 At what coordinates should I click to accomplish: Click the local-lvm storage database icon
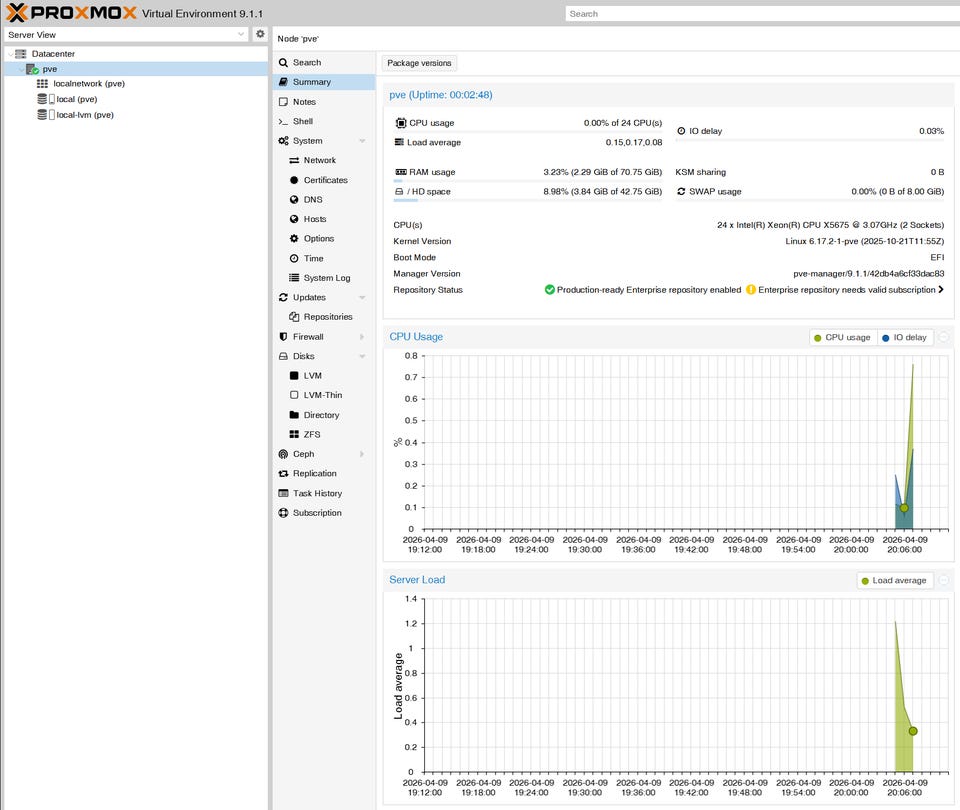tap(42, 115)
